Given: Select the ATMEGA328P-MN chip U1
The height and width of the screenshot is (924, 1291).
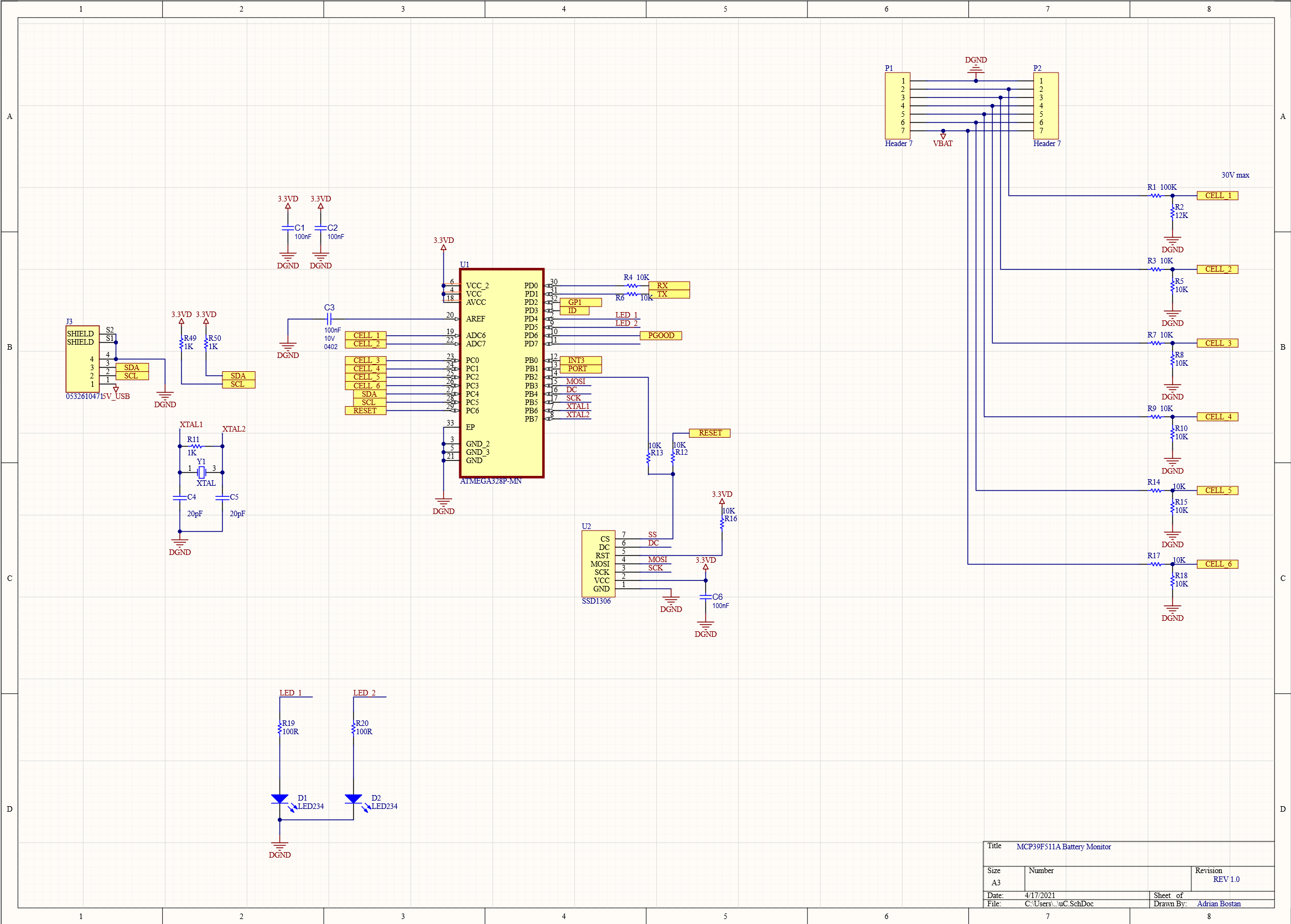Looking at the screenshot, I should [501, 373].
